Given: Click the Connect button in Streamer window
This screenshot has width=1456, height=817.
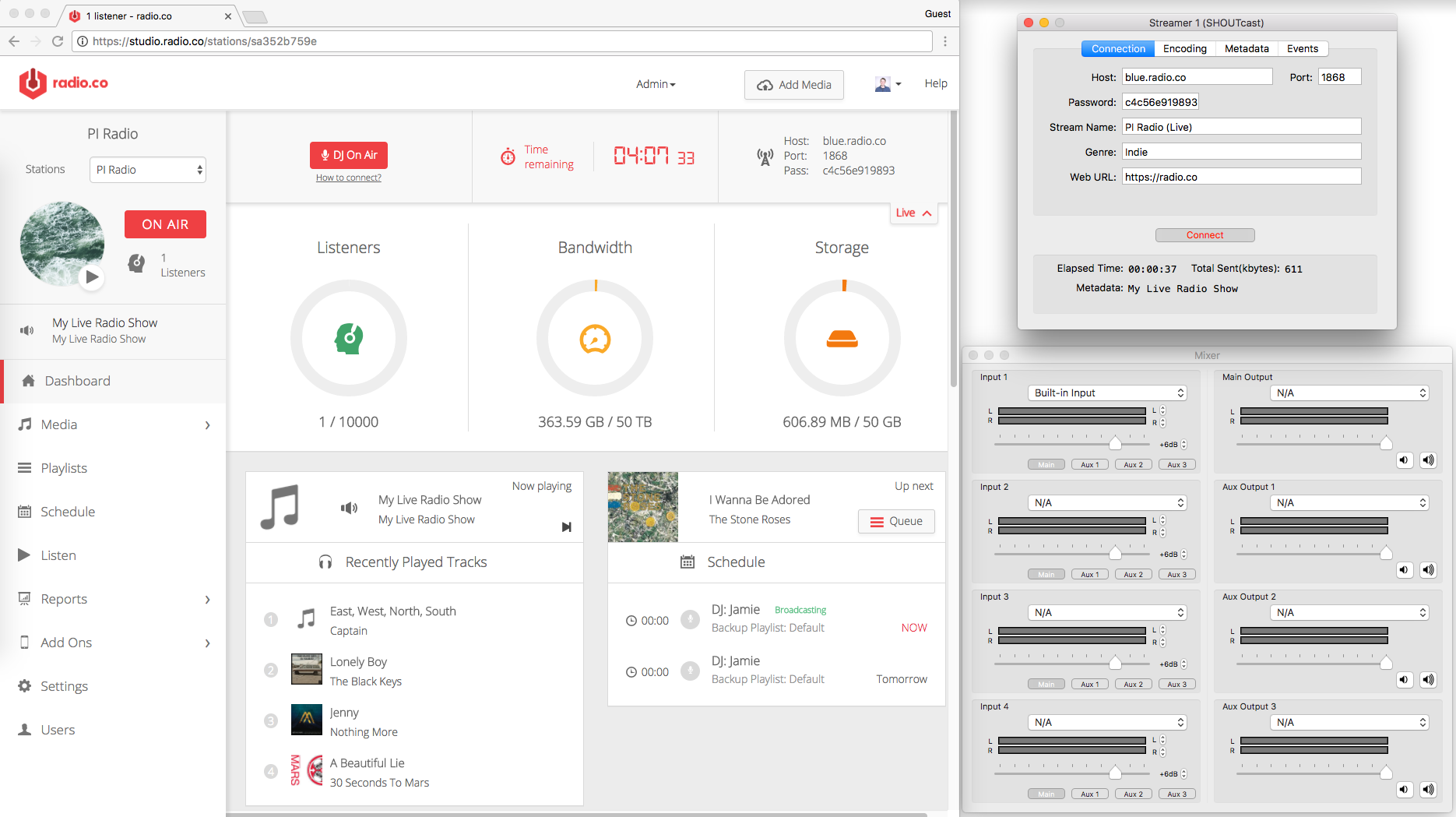Looking at the screenshot, I should pyautogui.click(x=1205, y=235).
